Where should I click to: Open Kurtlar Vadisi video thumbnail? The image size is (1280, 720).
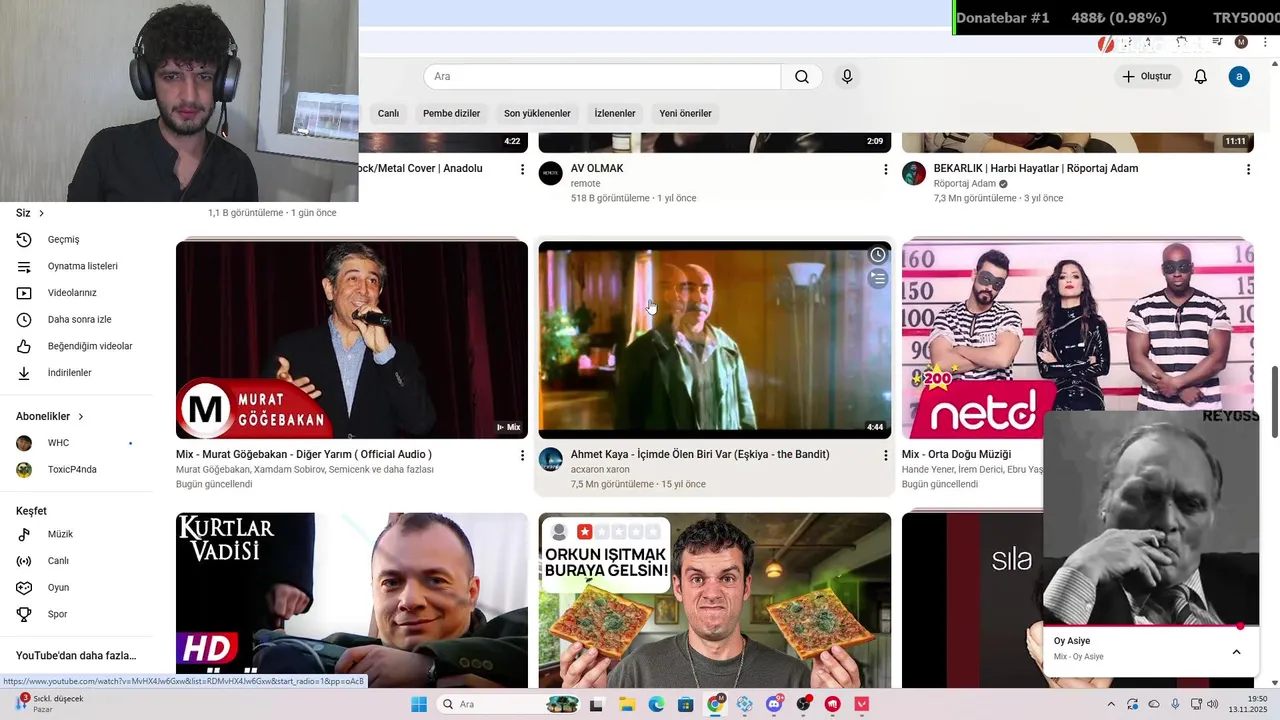[x=352, y=600]
